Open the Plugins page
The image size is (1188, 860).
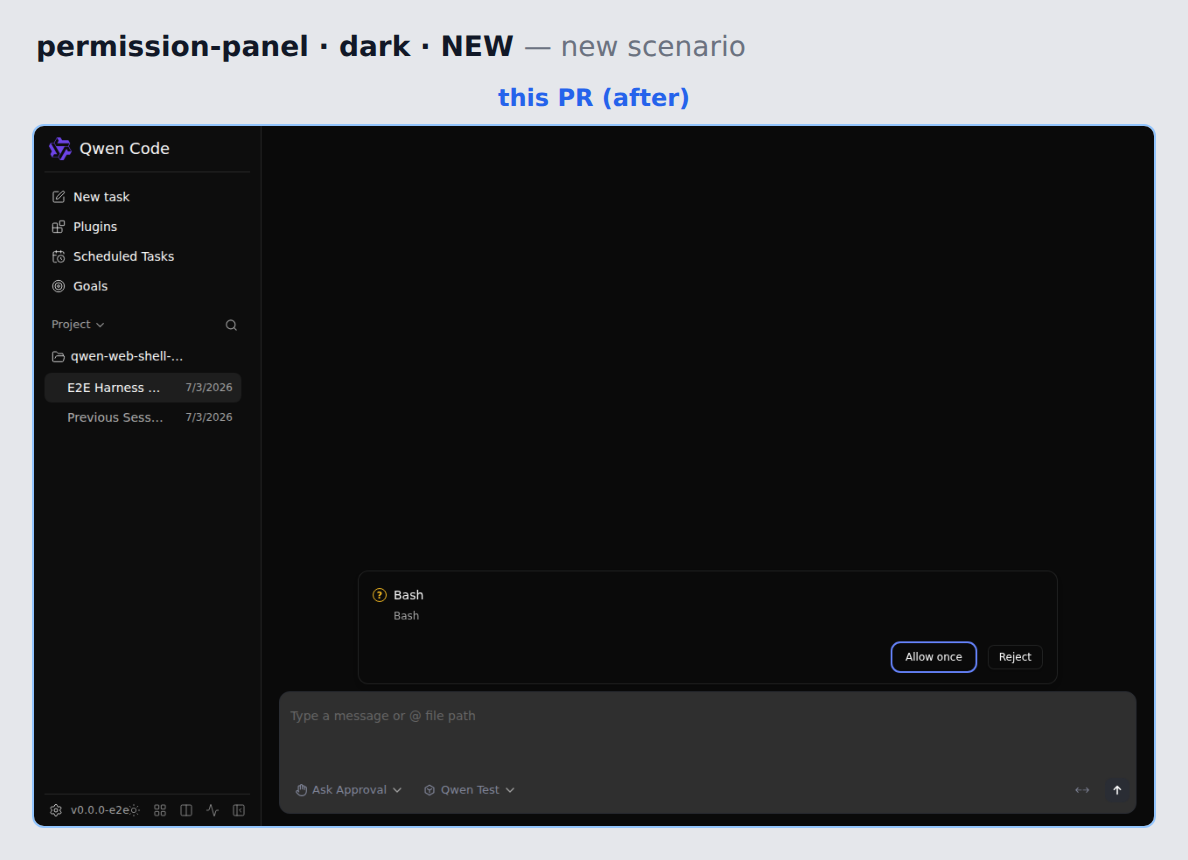[84, 227]
